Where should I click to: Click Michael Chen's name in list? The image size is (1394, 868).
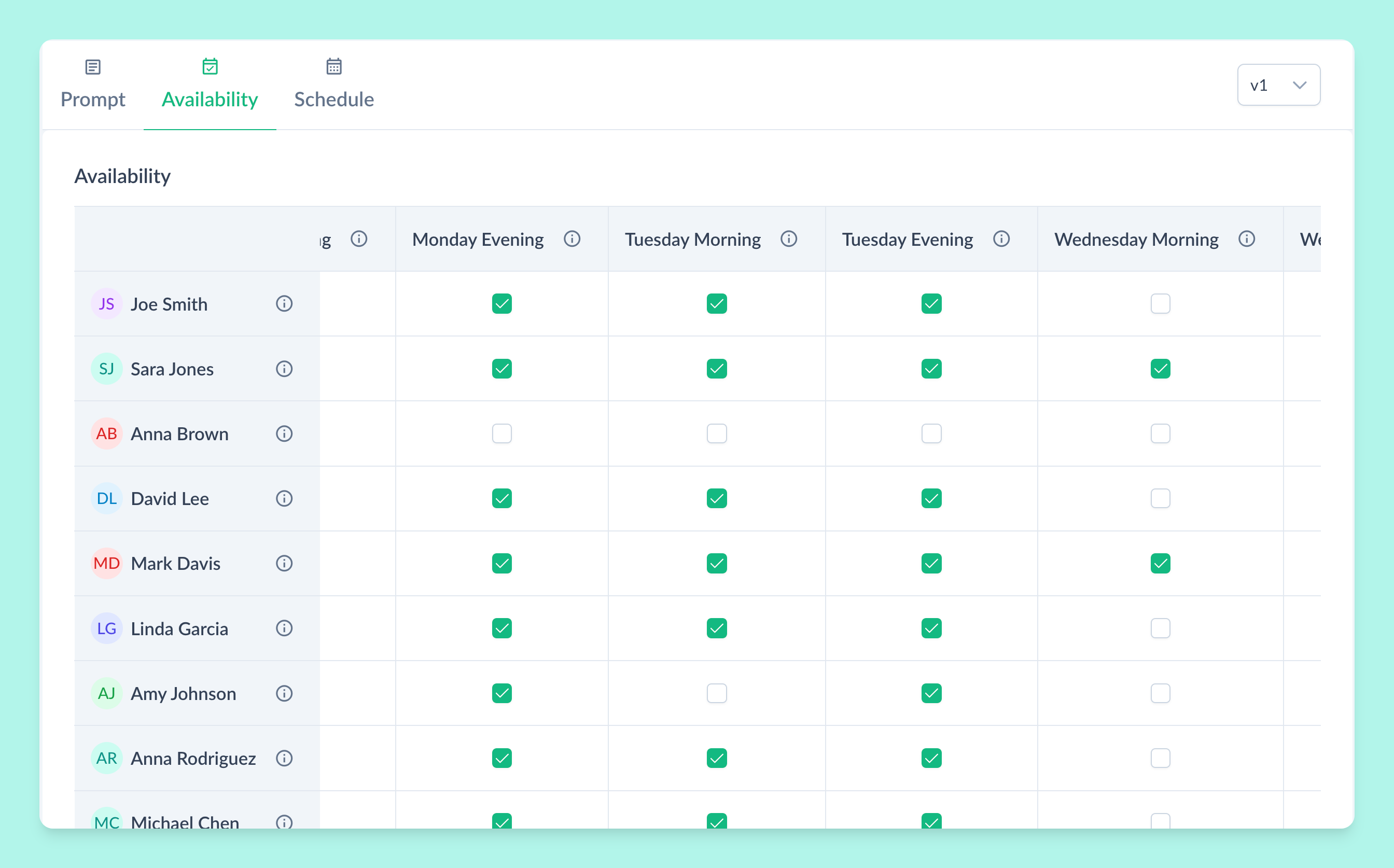point(185,821)
